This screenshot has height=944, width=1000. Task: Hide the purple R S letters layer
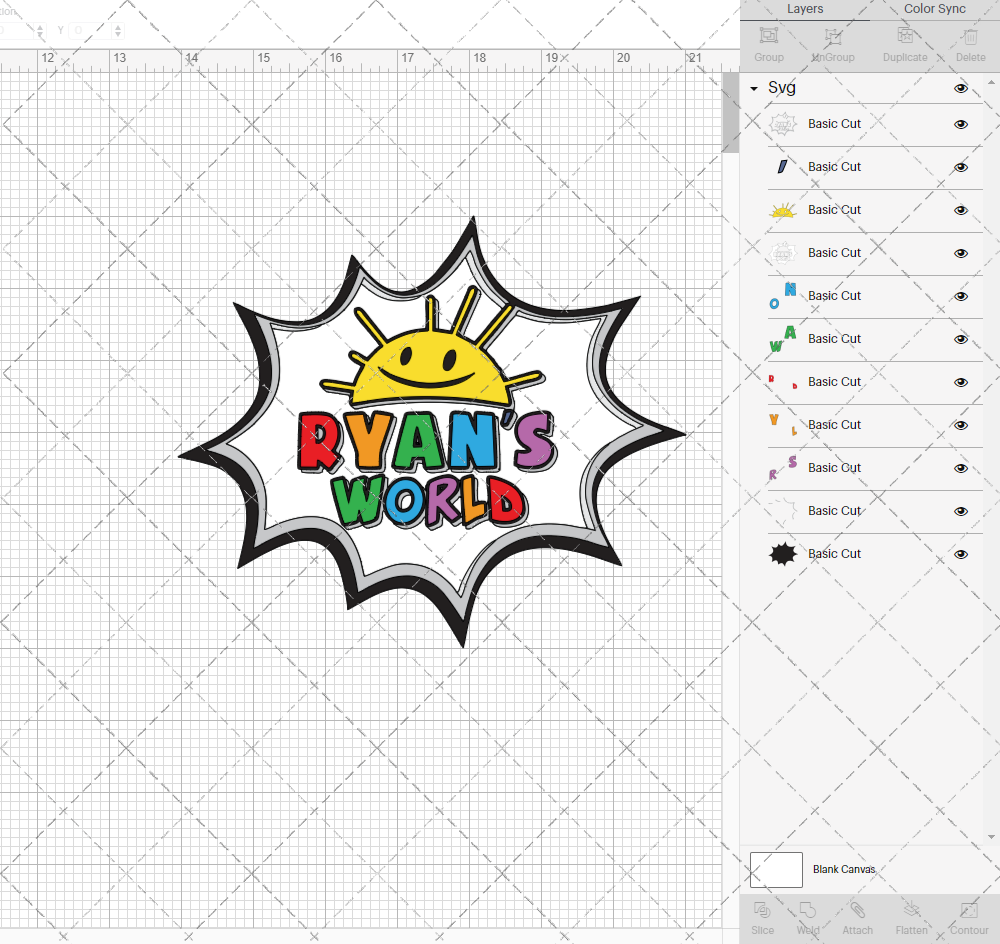point(960,468)
